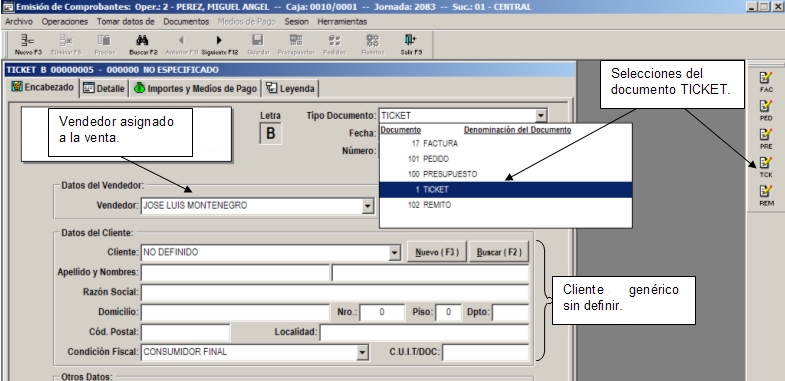Click the application icon in title bar
The image size is (785, 381).
tap(8, 7)
